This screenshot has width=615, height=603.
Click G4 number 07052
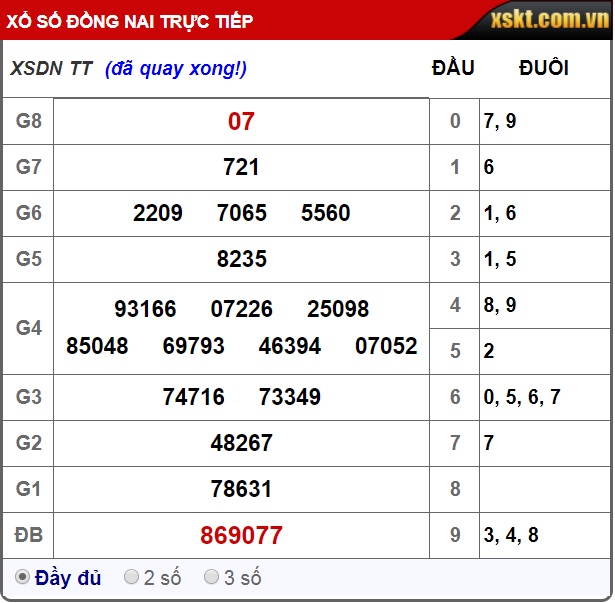click(x=386, y=346)
